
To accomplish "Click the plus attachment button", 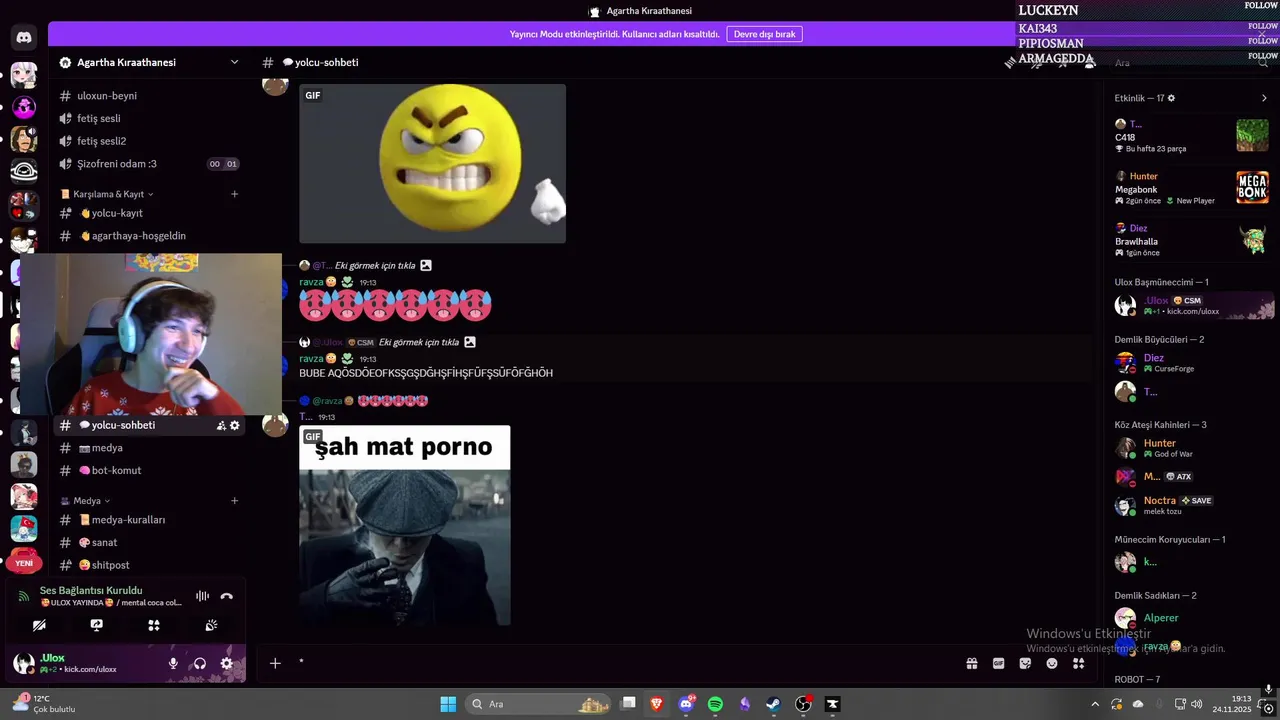I will [x=275, y=663].
